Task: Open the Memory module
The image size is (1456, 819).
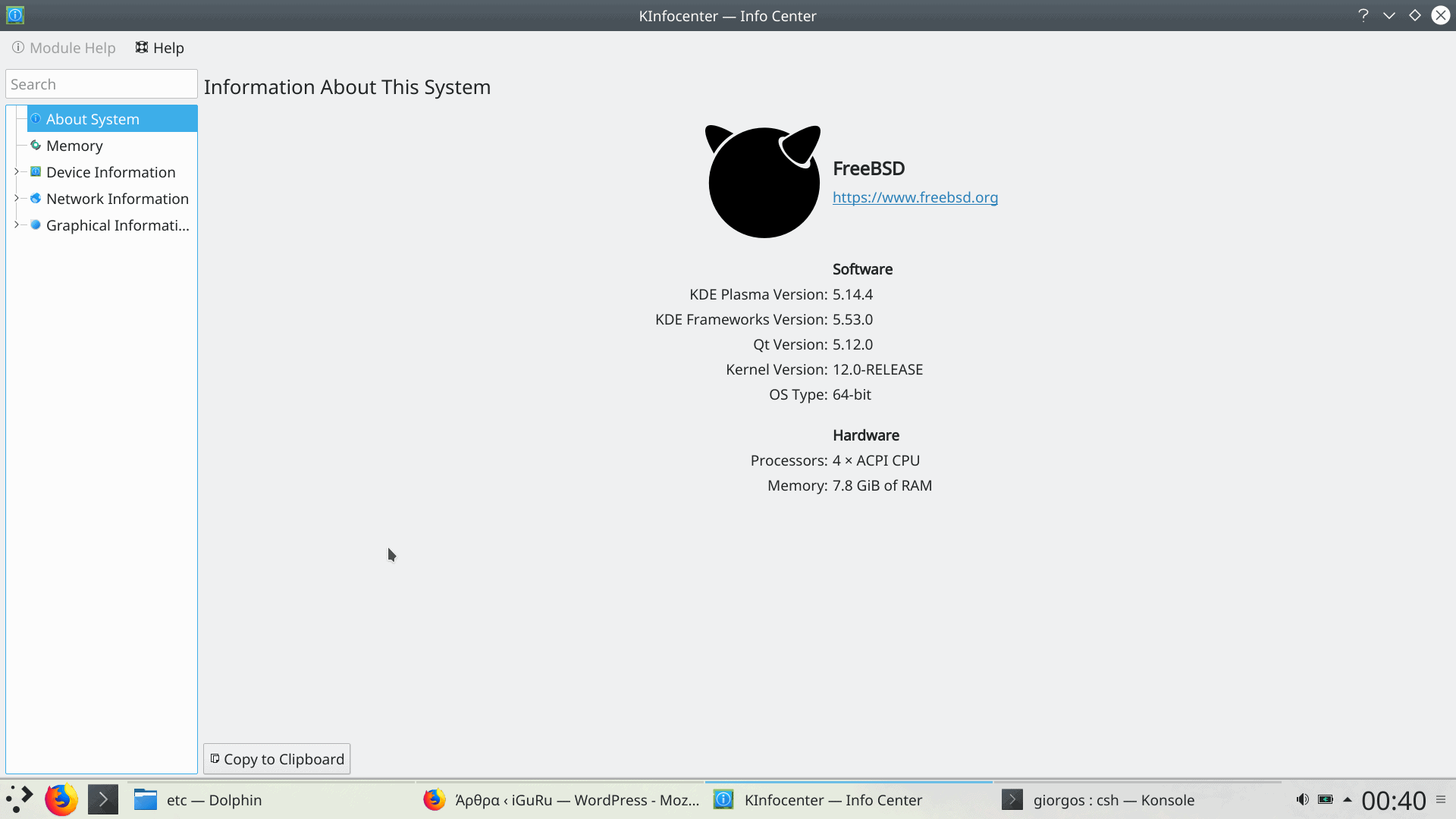Action: tap(74, 146)
